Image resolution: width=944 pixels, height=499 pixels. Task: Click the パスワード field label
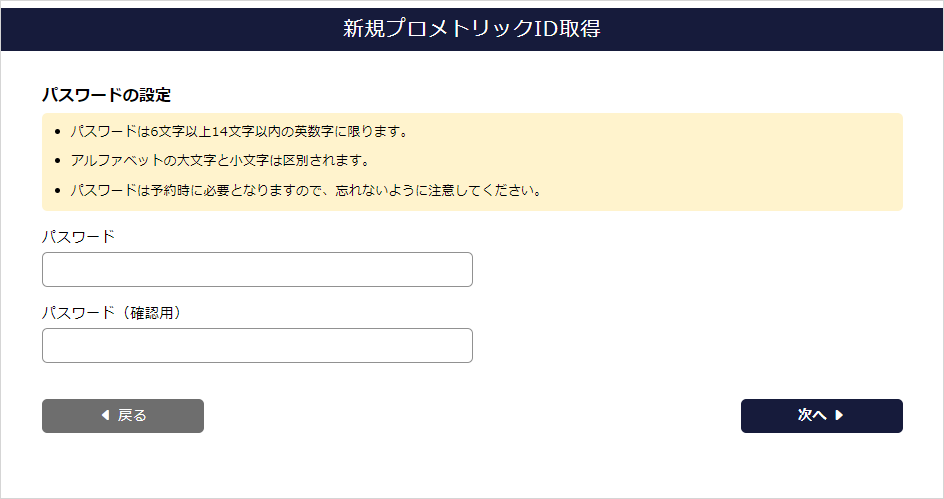click(78, 237)
